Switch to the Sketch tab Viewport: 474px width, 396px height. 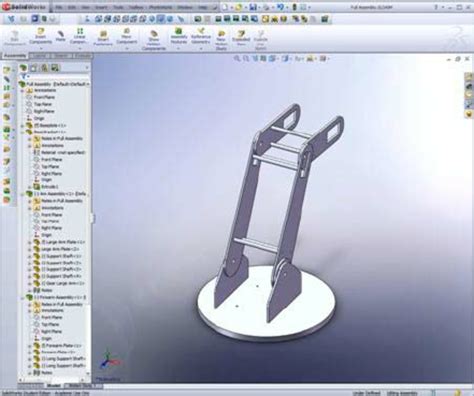coord(60,56)
